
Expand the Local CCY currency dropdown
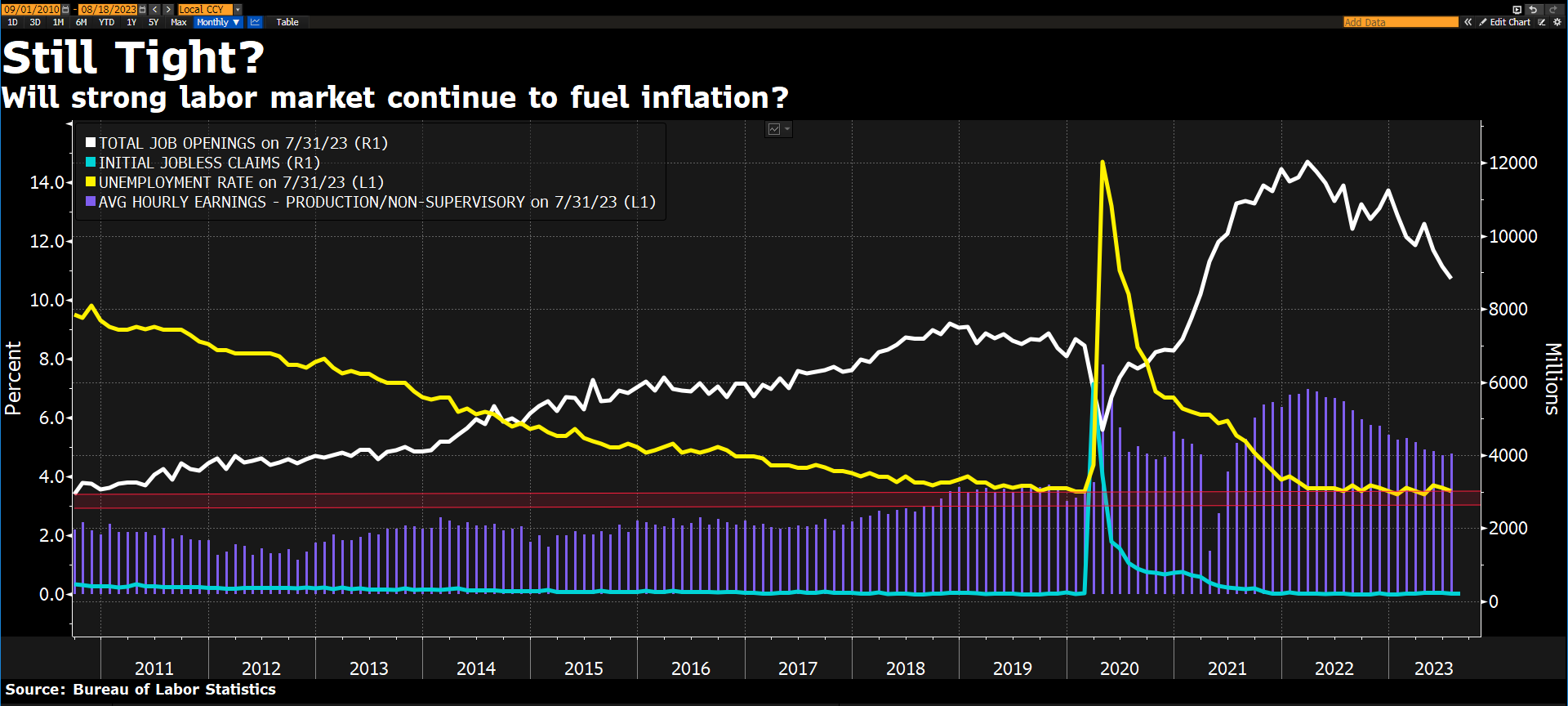pos(238,10)
